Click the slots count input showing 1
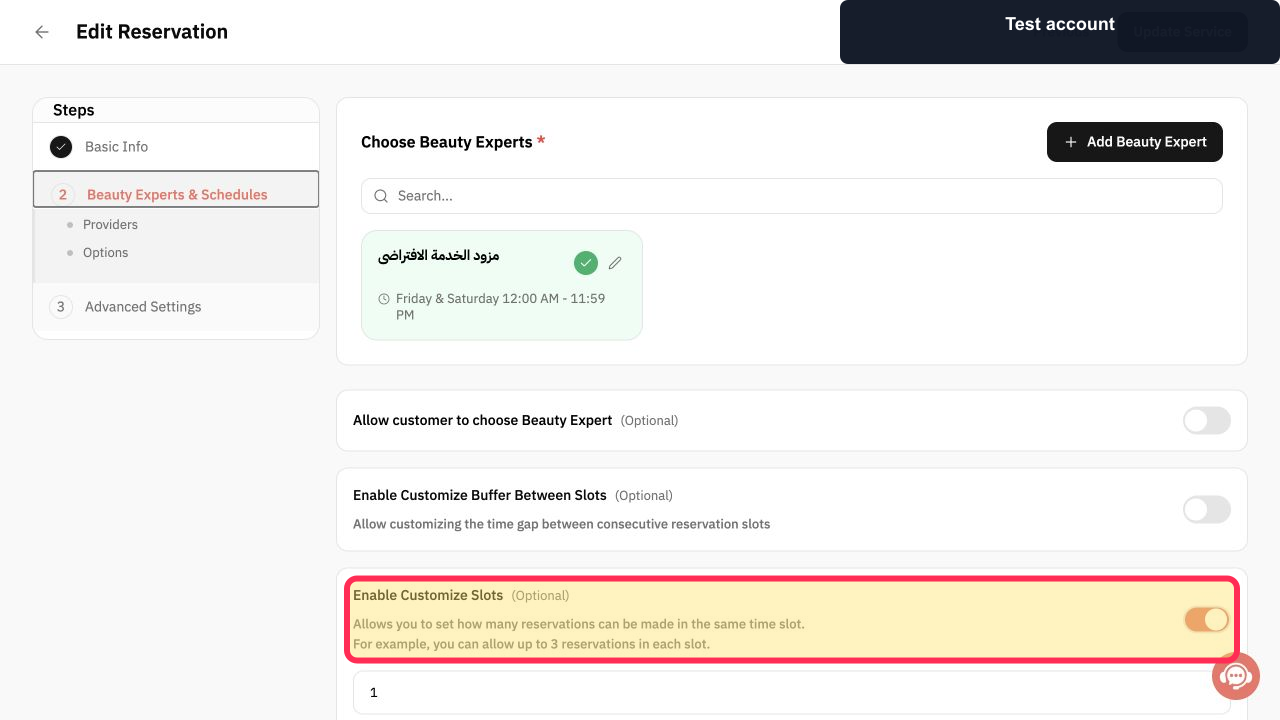Viewport: 1280px width, 720px height. point(792,692)
